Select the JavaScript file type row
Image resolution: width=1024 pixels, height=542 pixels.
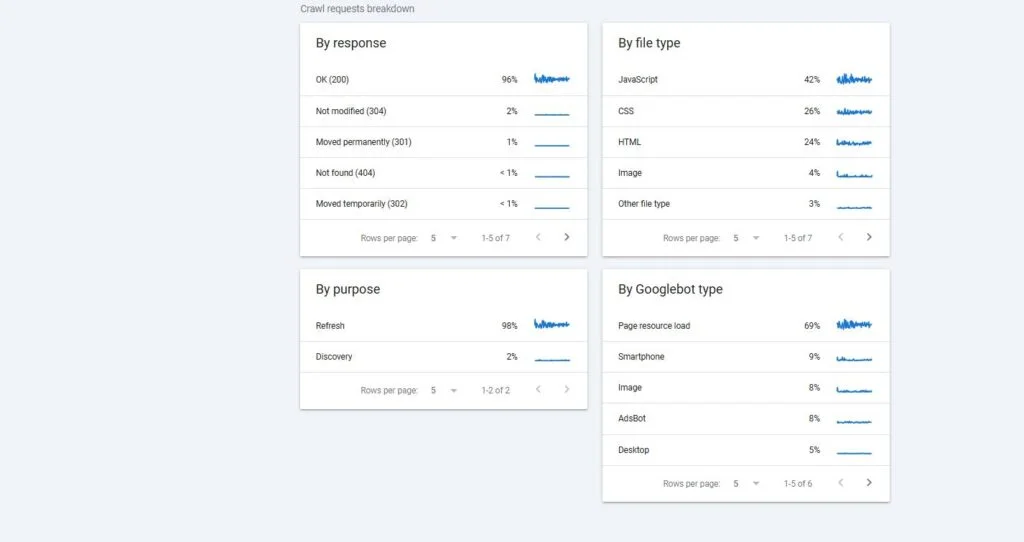tap(746, 80)
